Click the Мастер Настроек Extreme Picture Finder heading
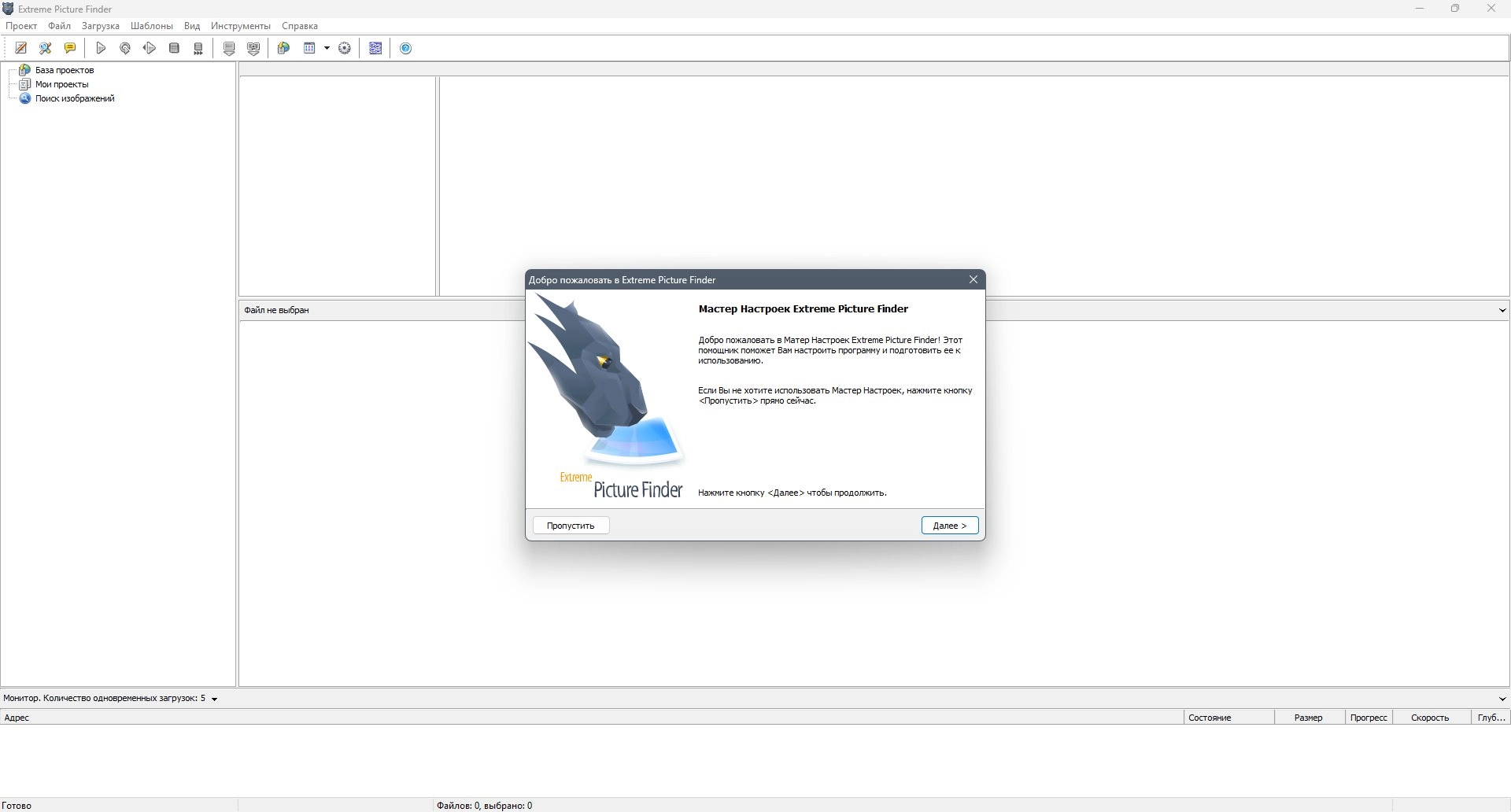Viewport: 1511px width, 812px height. pyautogui.click(x=804, y=309)
